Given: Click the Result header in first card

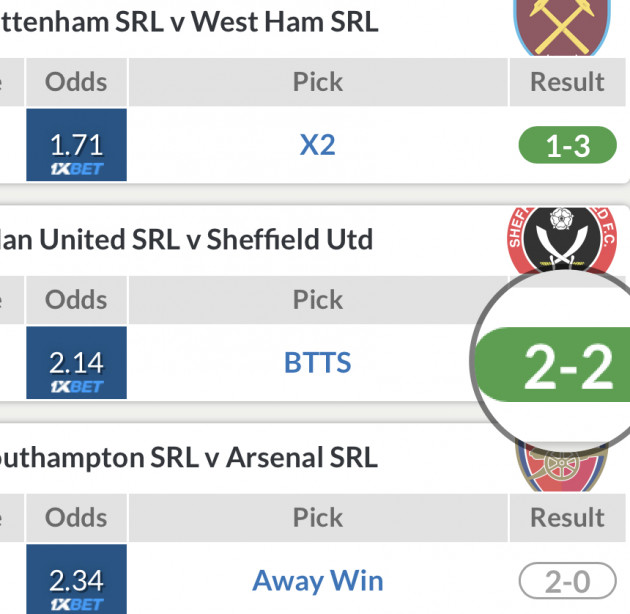Looking at the screenshot, I should (x=567, y=82).
